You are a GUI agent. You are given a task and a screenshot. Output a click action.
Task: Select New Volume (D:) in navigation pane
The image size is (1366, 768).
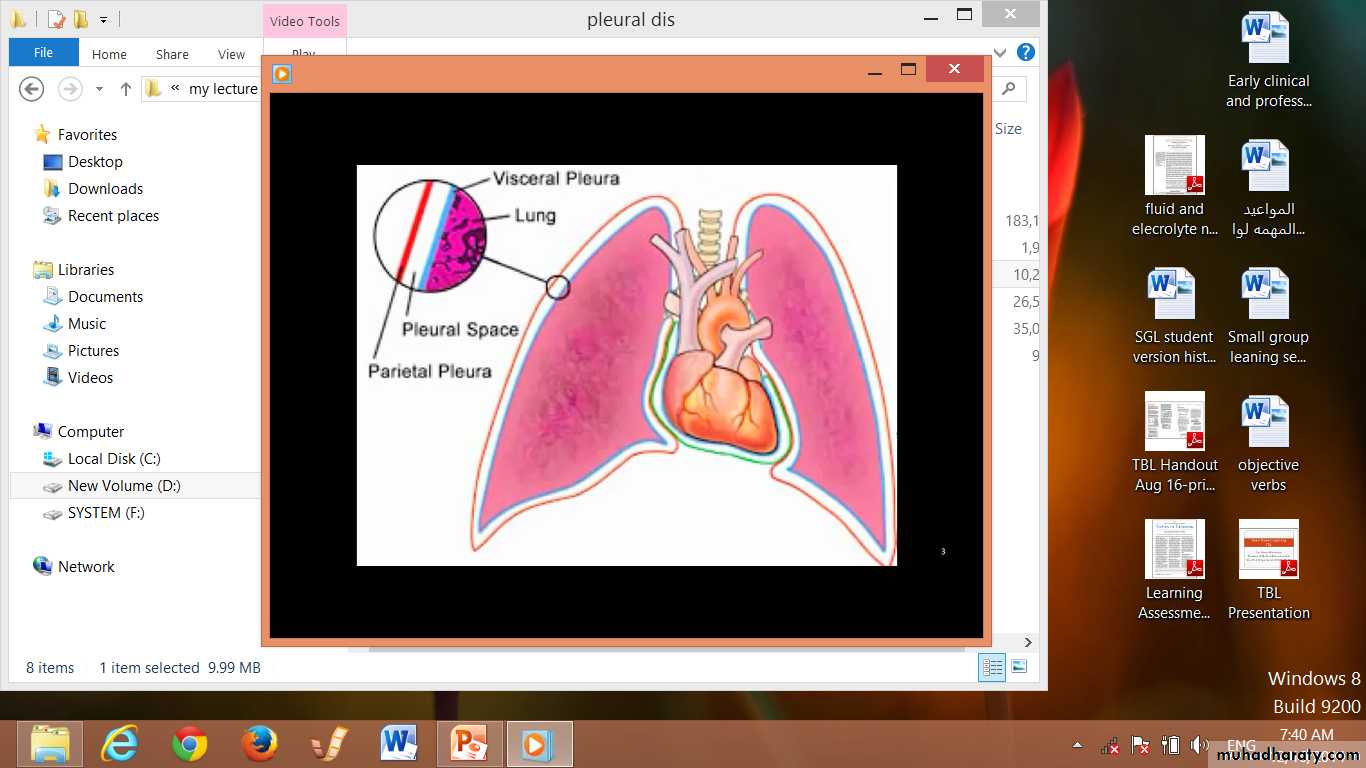tap(124, 486)
